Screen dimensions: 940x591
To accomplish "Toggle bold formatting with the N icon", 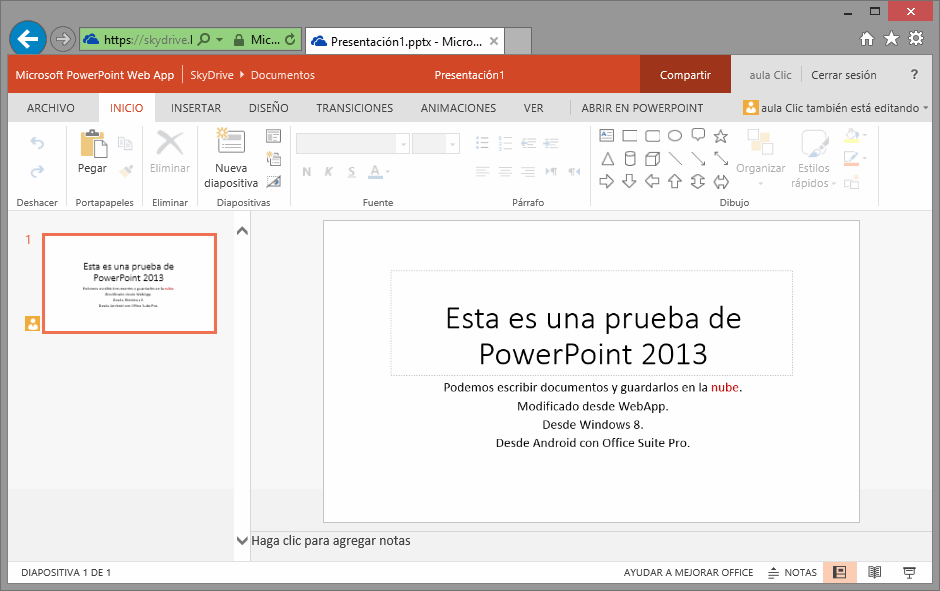I will click(x=305, y=171).
